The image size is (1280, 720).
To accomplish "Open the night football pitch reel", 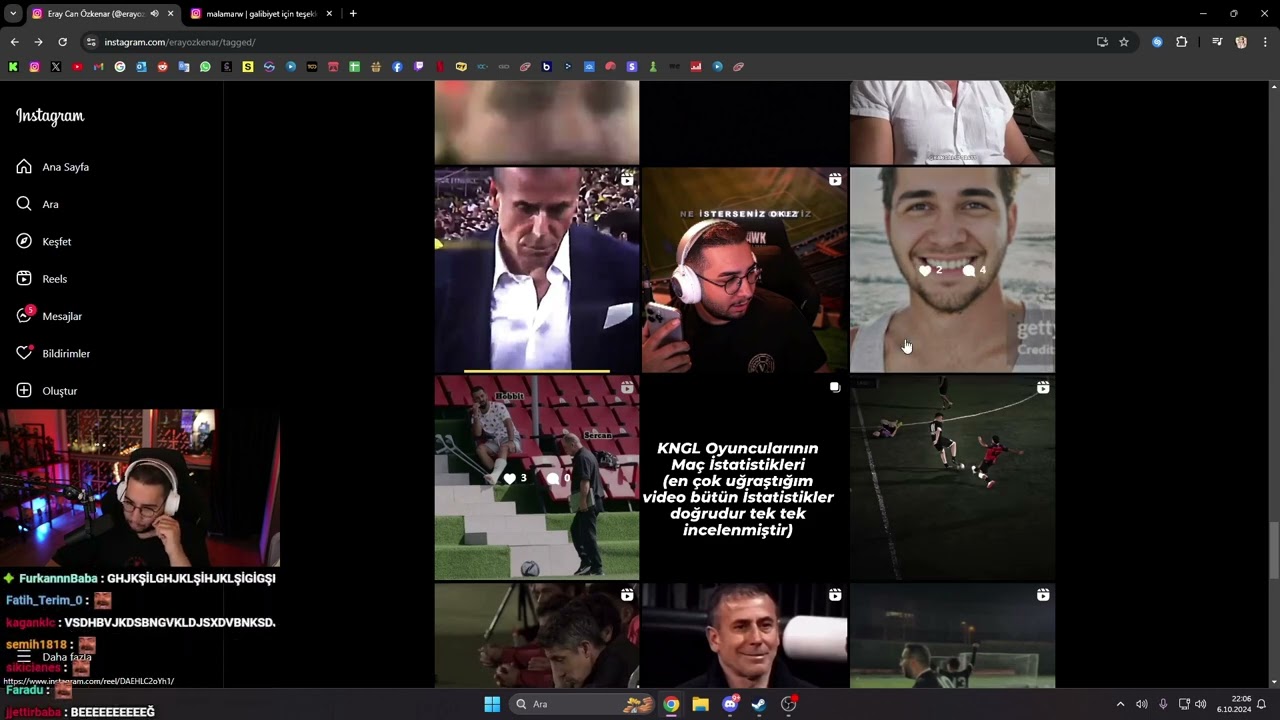I will click(952, 478).
